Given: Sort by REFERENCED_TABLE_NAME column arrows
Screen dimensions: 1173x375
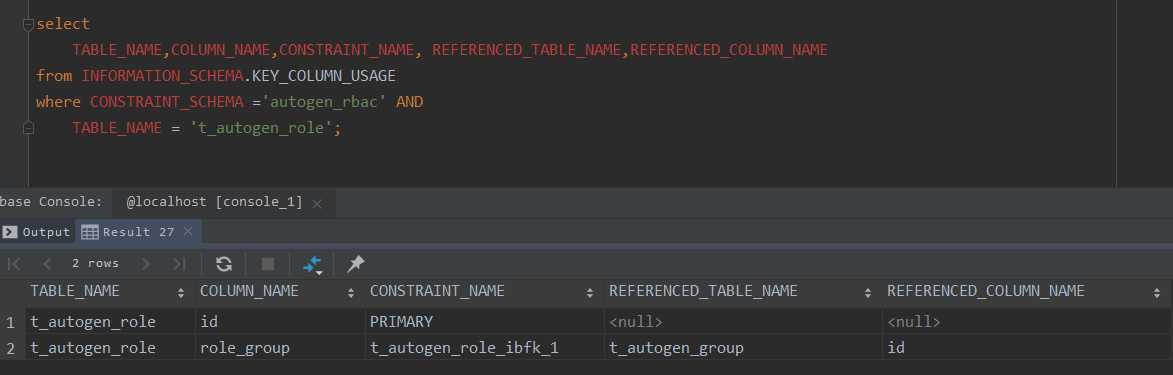Looking at the screenshot, I should tap(868, 293).
